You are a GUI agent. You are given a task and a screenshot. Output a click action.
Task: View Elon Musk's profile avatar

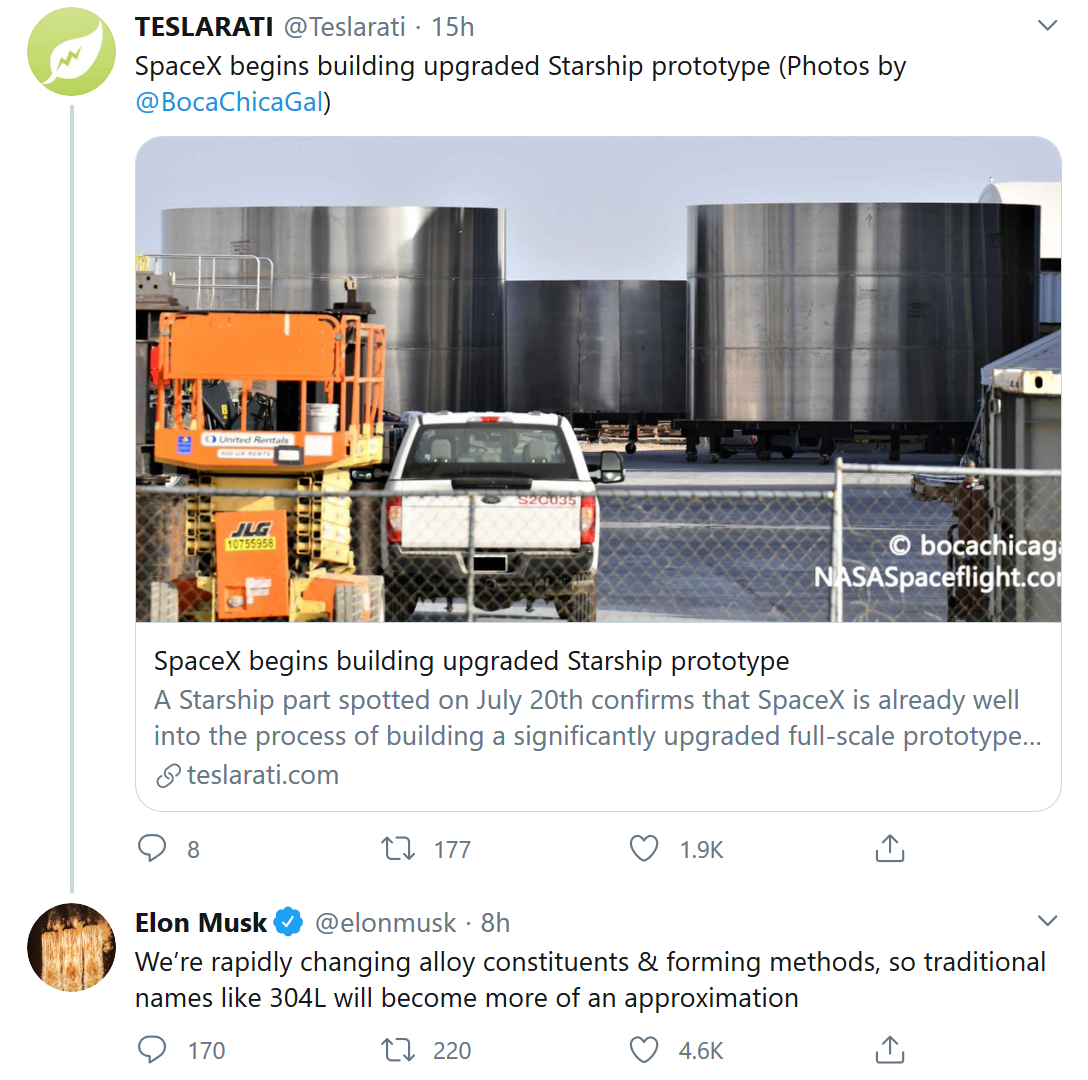pyautogui.click(x=71, y=947)
